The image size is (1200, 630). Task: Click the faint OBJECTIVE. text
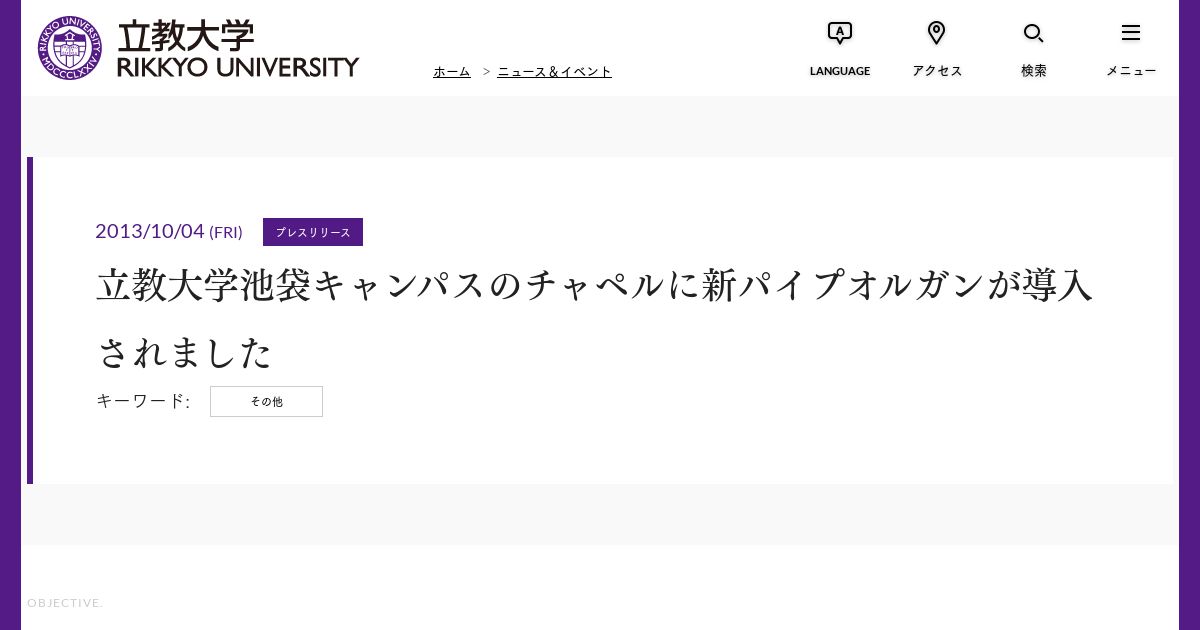pyautogui.click(x=65, y=603)
